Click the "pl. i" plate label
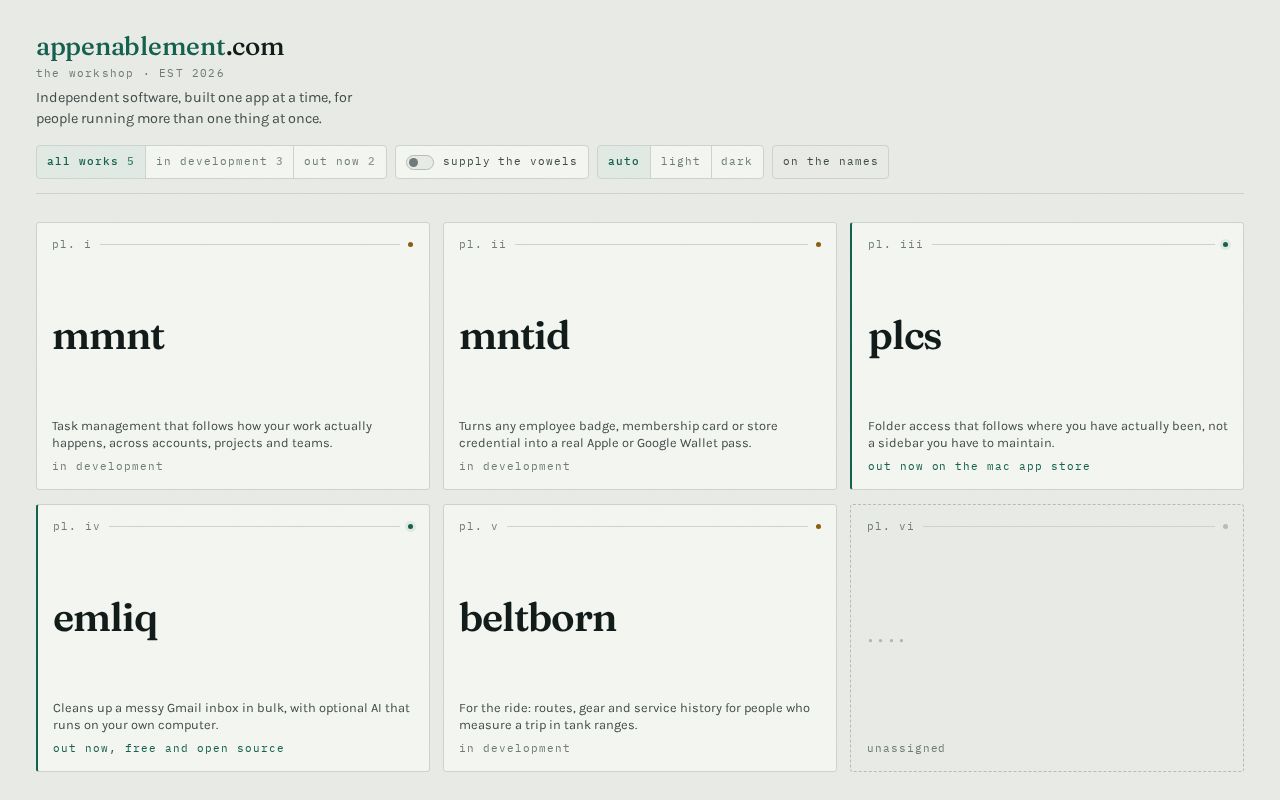The image size is (1280, 800). (72, 244)
